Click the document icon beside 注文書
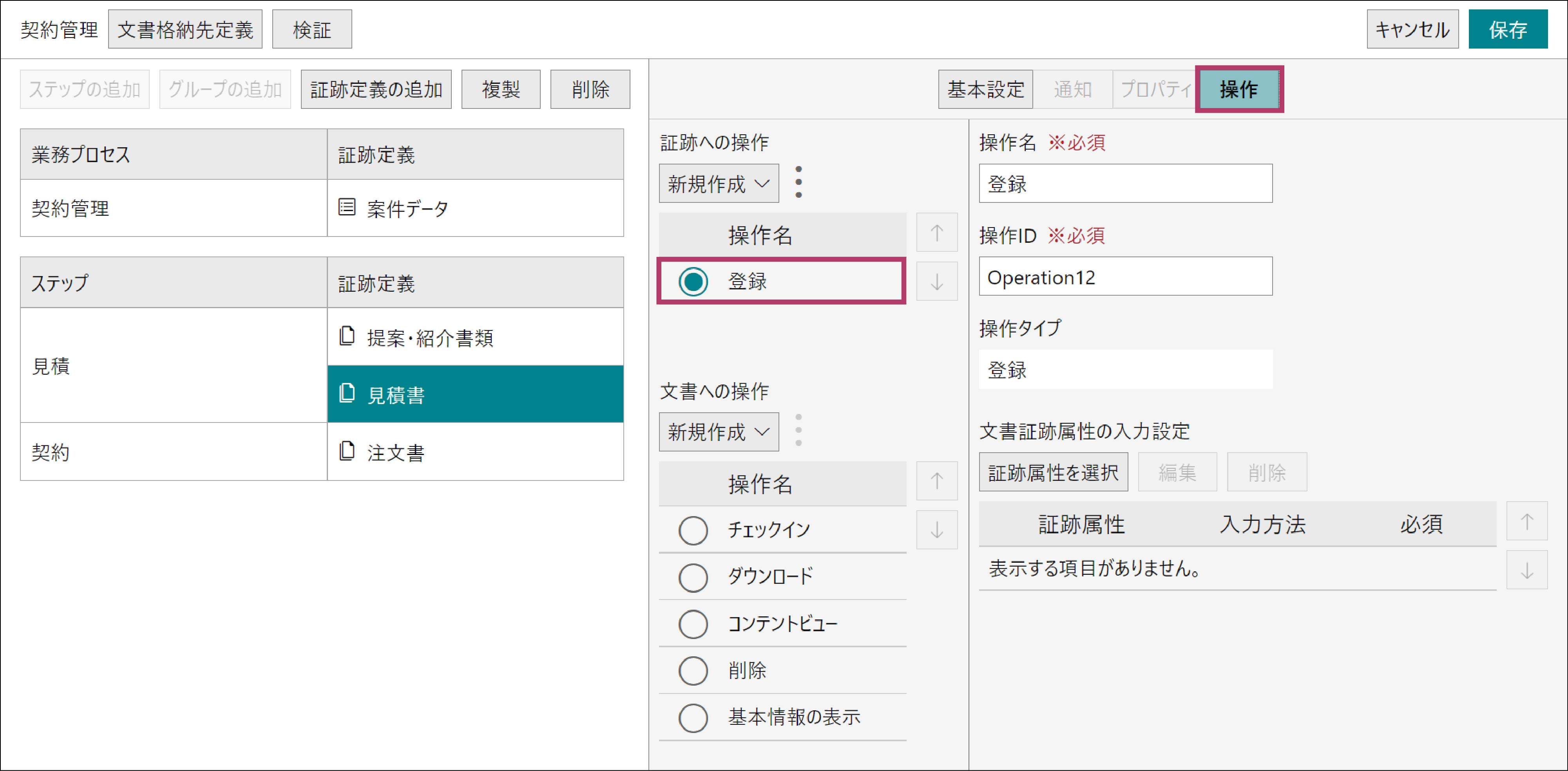1568x771 pixels. tap(347, 451)
